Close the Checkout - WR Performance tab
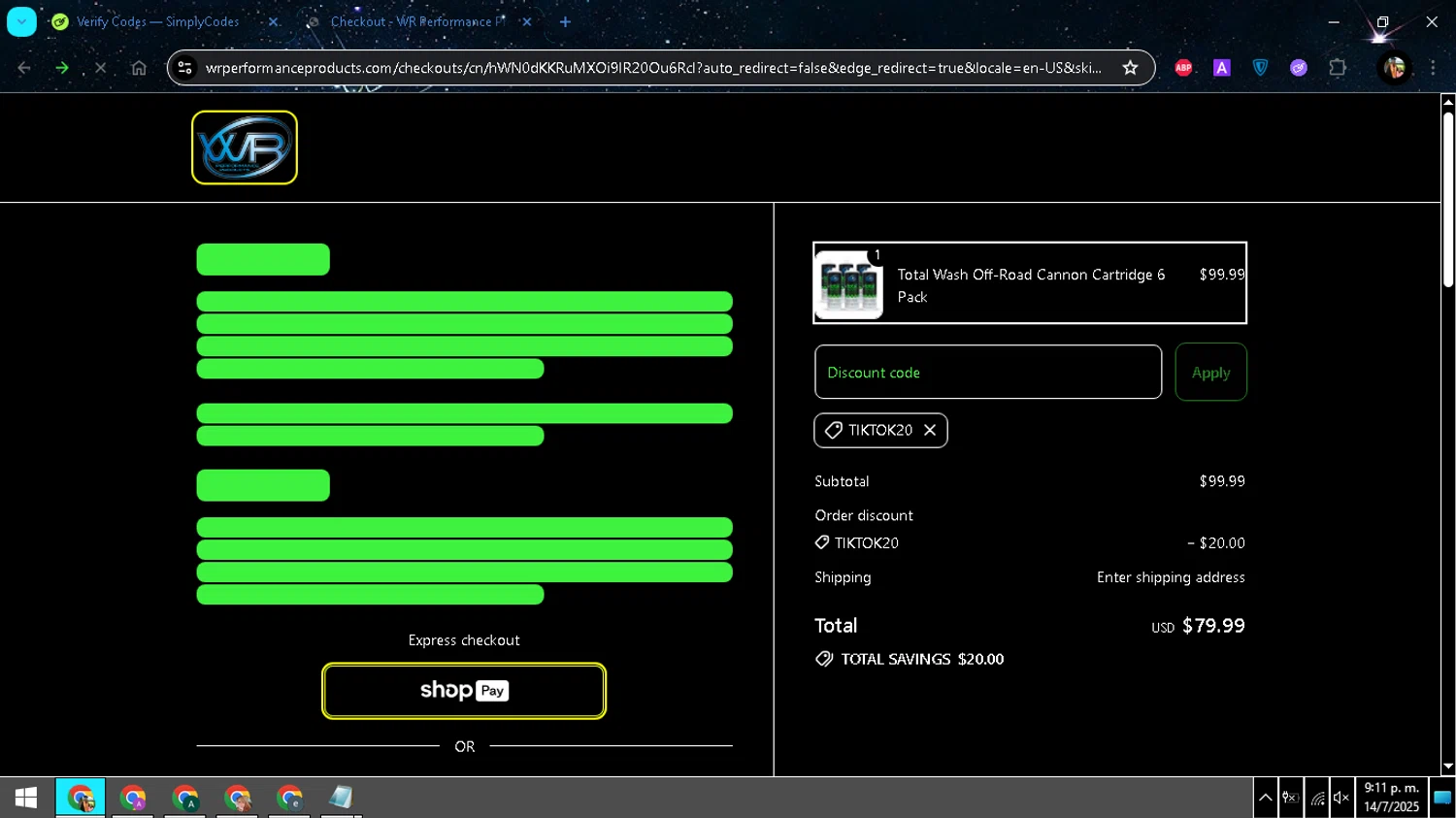The image size is (1456, 818). (527, 21)
